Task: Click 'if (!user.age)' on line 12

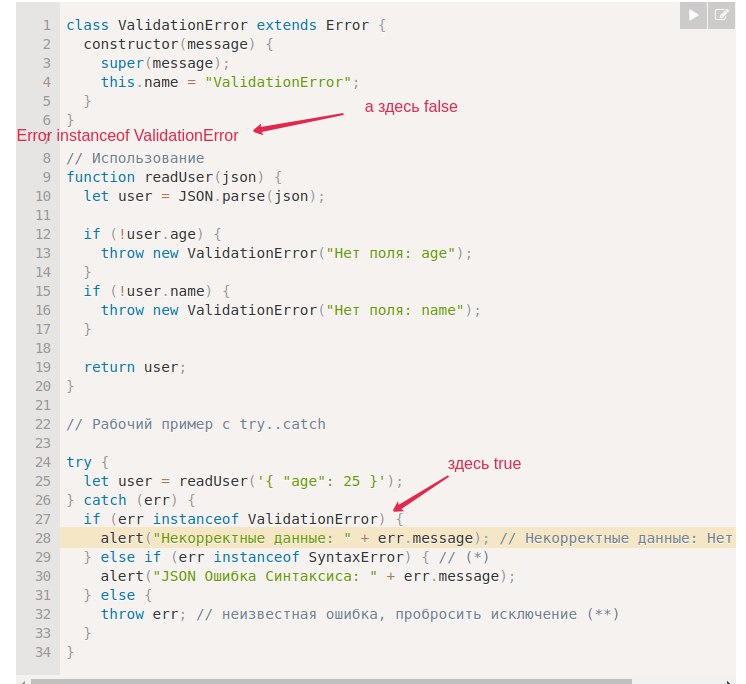Action: [144, 234]
